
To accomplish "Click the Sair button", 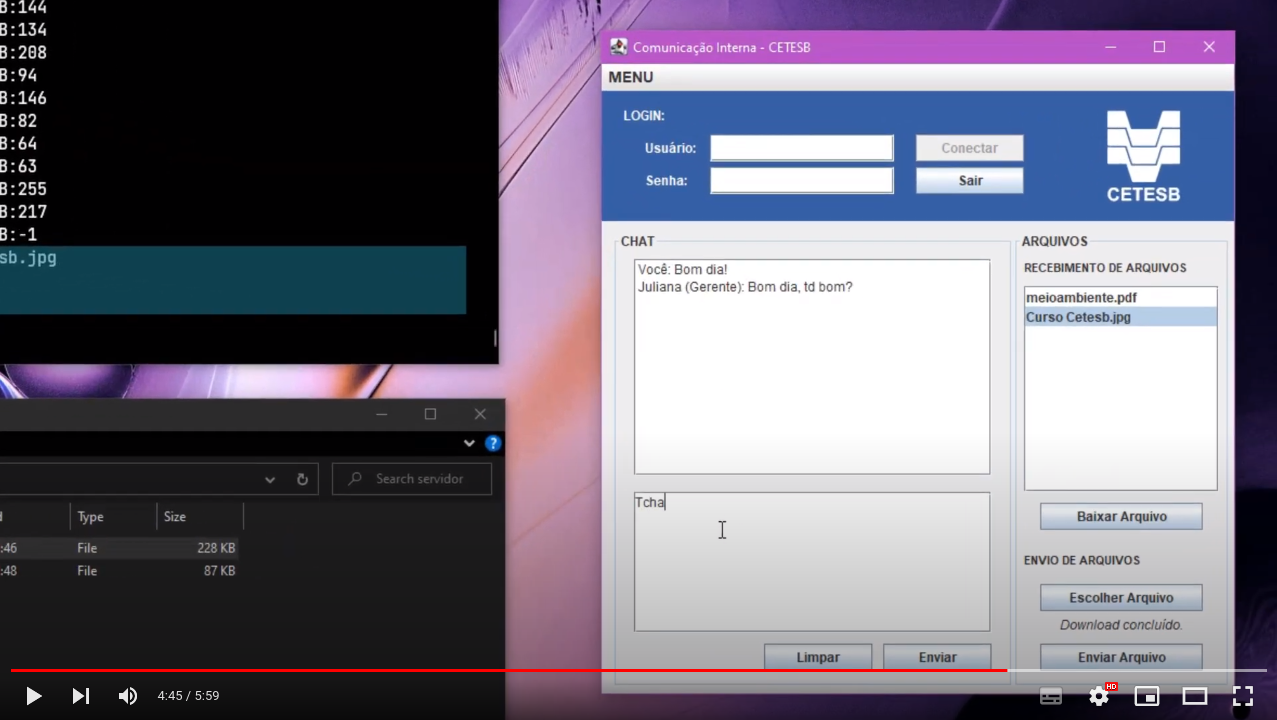I will pos(968,180).
